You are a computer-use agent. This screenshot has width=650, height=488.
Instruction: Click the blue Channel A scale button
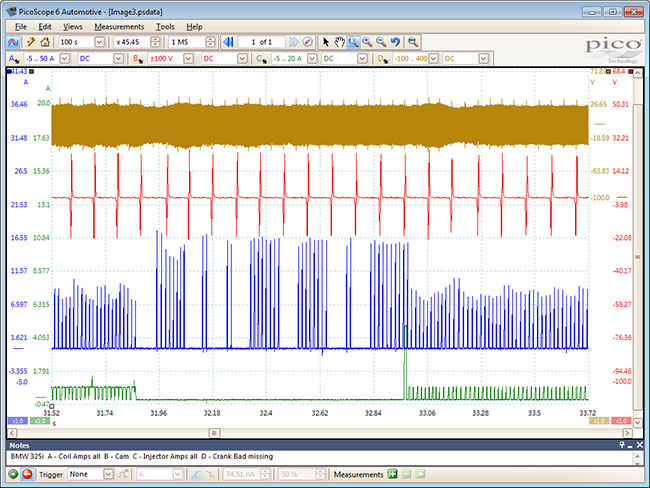[17, 421]
